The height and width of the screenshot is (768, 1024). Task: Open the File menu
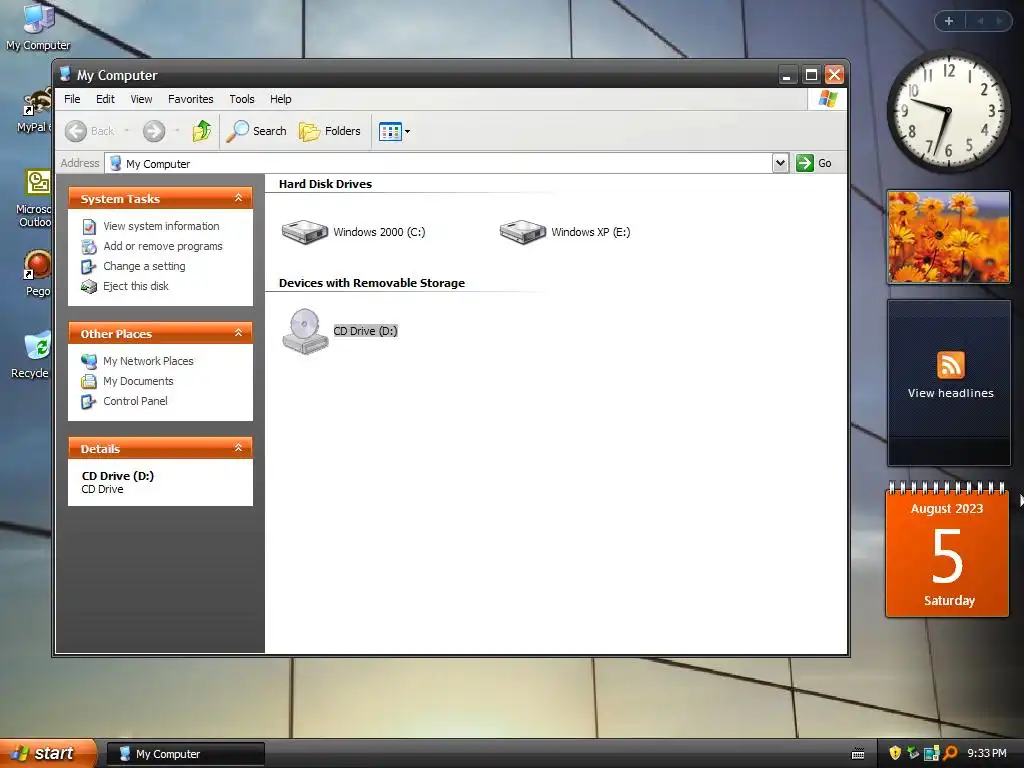tap(72, 99)
